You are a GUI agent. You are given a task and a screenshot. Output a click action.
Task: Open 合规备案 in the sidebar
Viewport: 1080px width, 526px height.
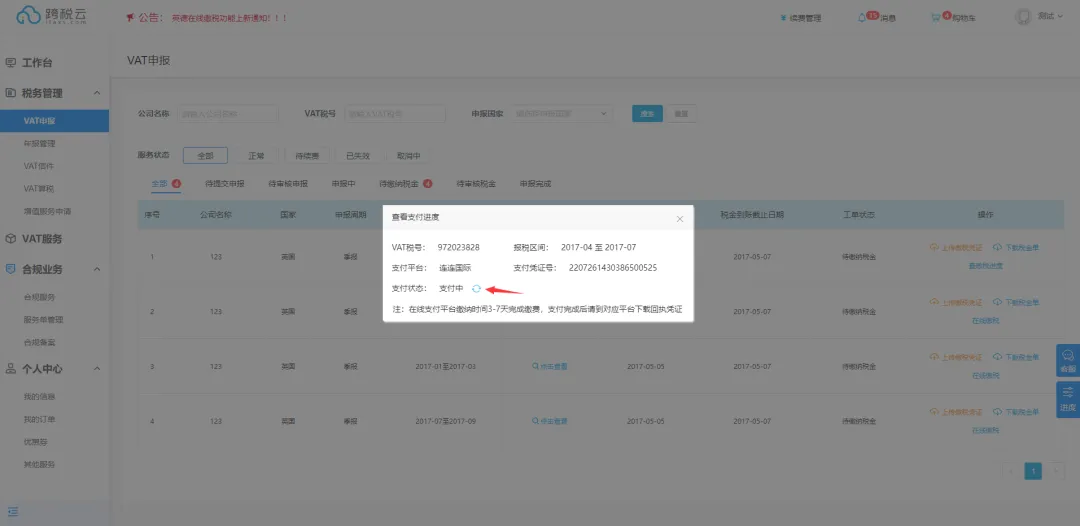click(x=39, y=342)
